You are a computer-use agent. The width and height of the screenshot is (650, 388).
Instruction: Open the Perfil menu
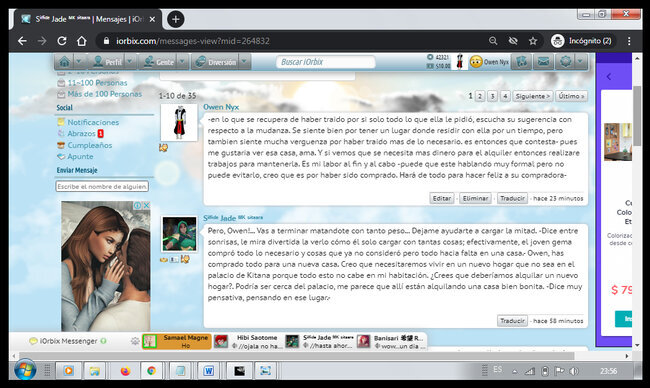107,62
